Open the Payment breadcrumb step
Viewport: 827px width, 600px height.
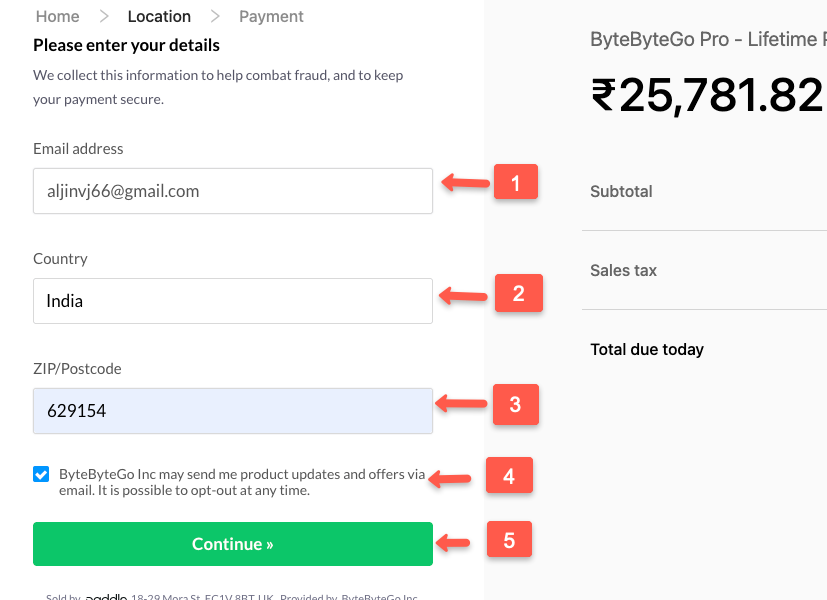(270, 16)
